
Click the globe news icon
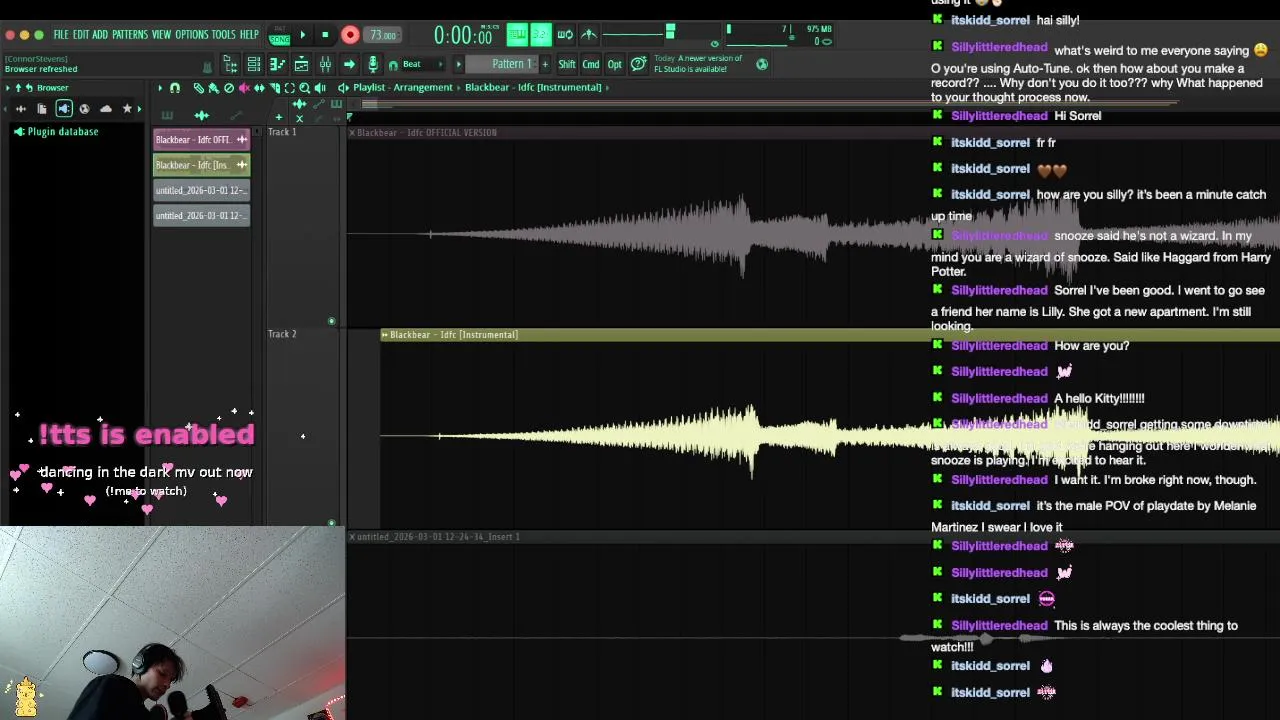(x=762, y=64)
